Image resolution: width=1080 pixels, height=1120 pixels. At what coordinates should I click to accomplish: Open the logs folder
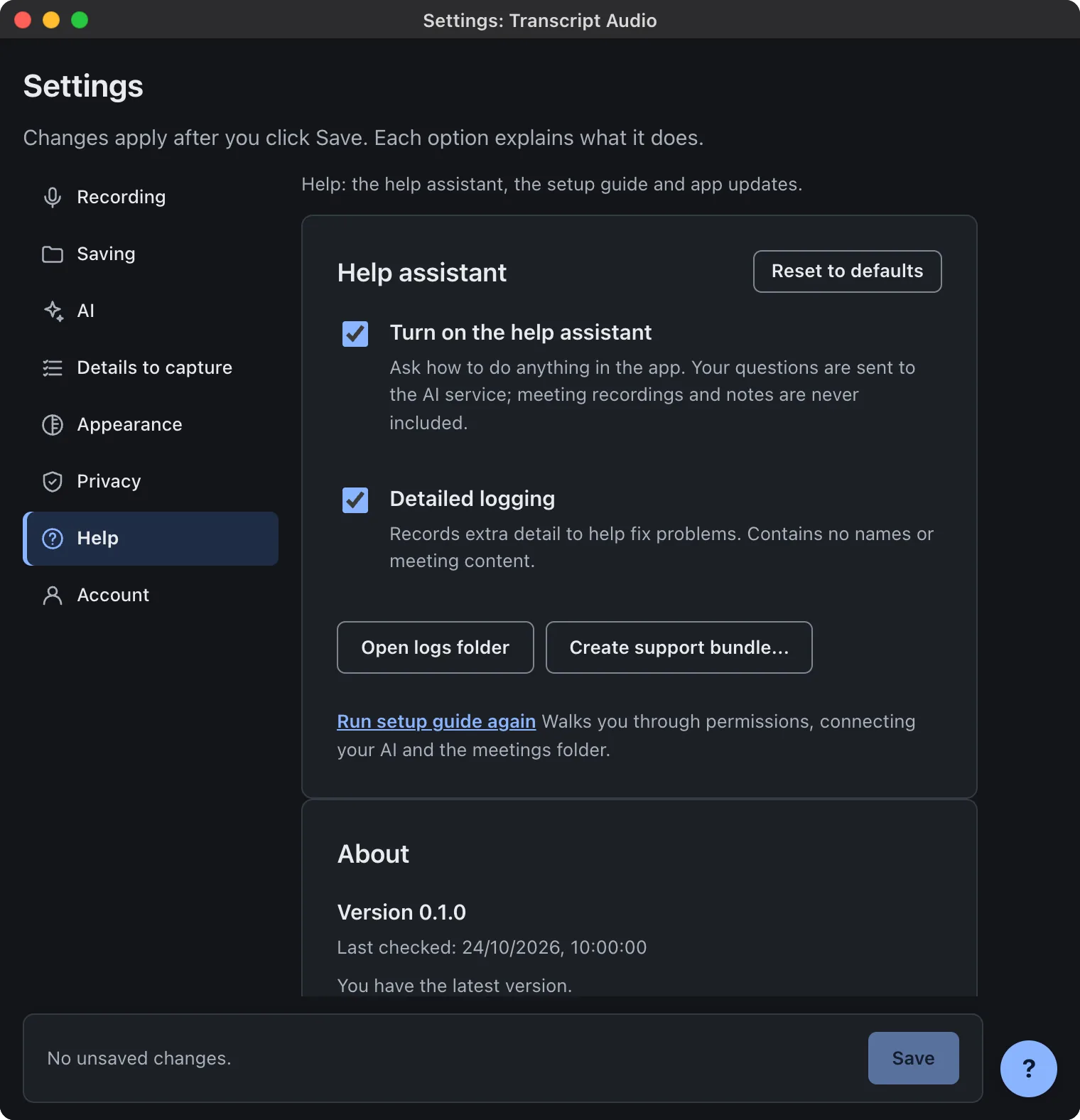(435, 647)
